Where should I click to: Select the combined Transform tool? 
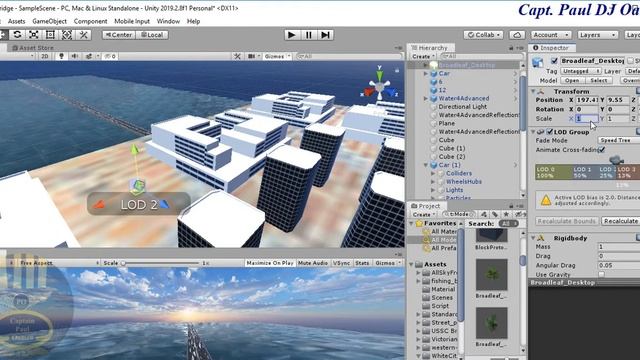coord(67,35)
